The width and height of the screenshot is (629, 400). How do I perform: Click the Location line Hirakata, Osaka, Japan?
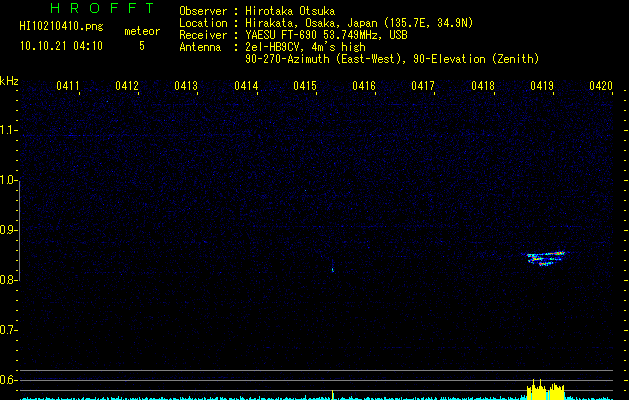coord(326,23)
